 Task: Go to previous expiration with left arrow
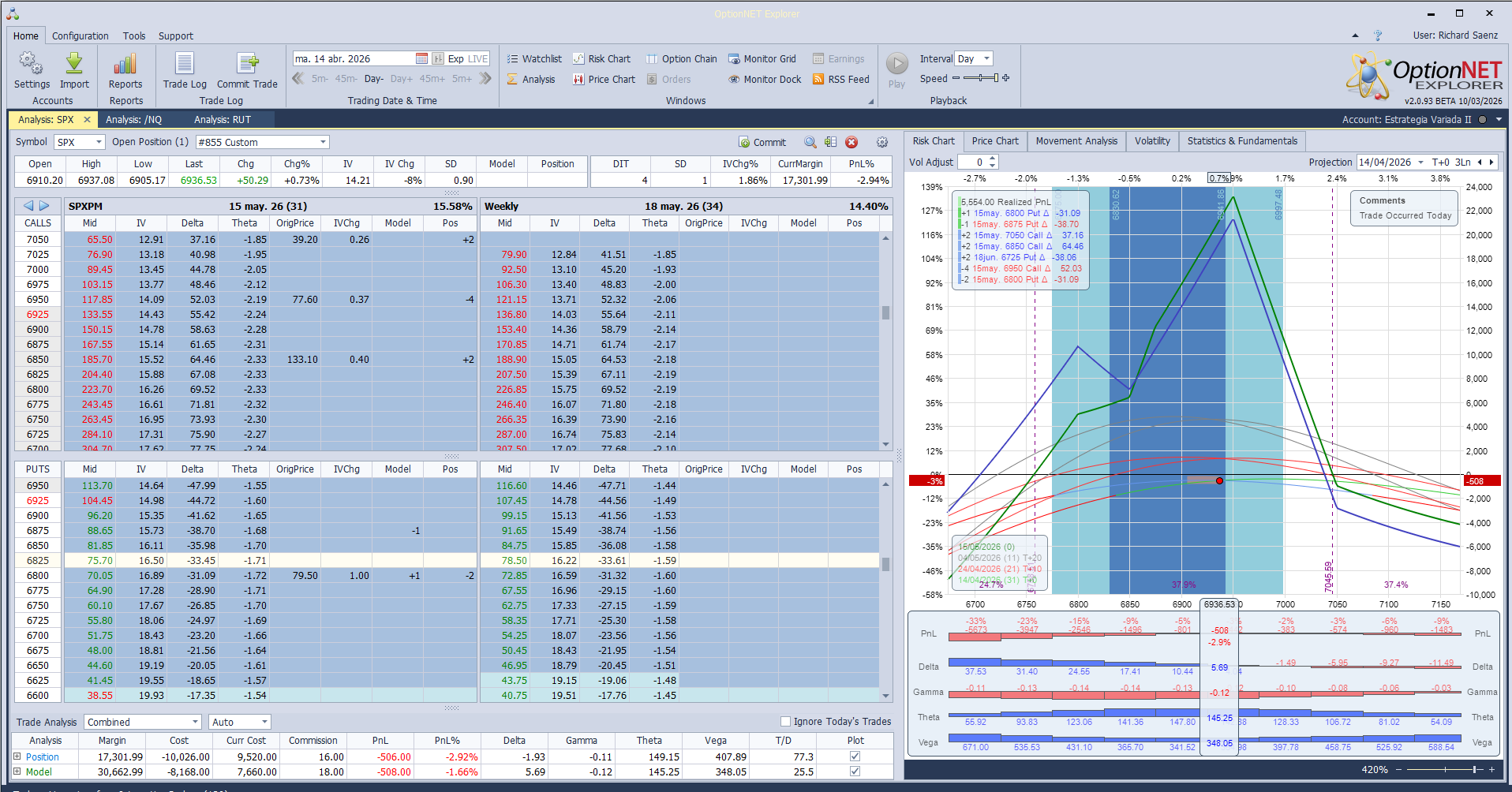28,206
